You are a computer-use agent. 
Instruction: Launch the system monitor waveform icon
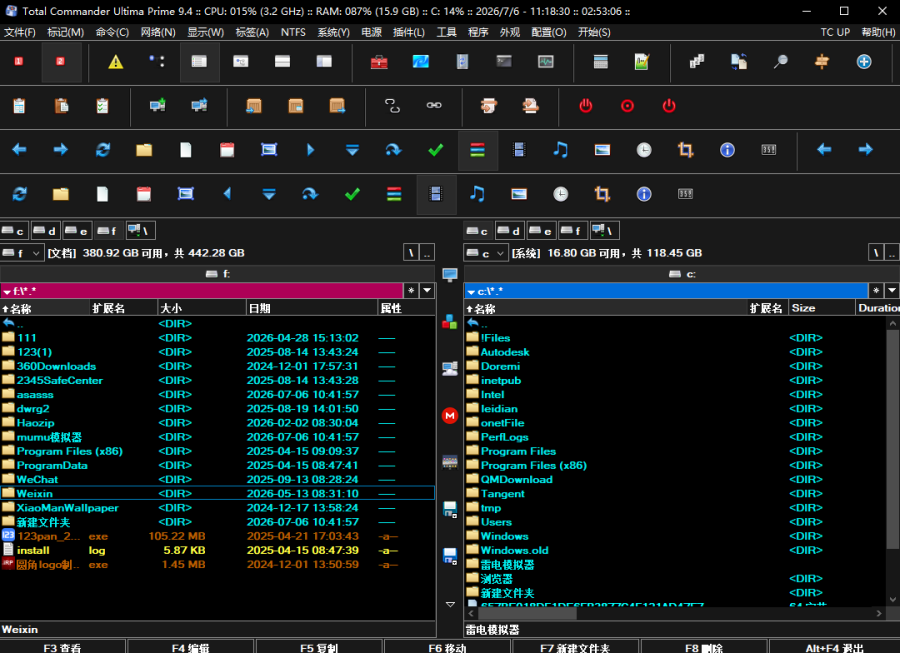(546, 61)
